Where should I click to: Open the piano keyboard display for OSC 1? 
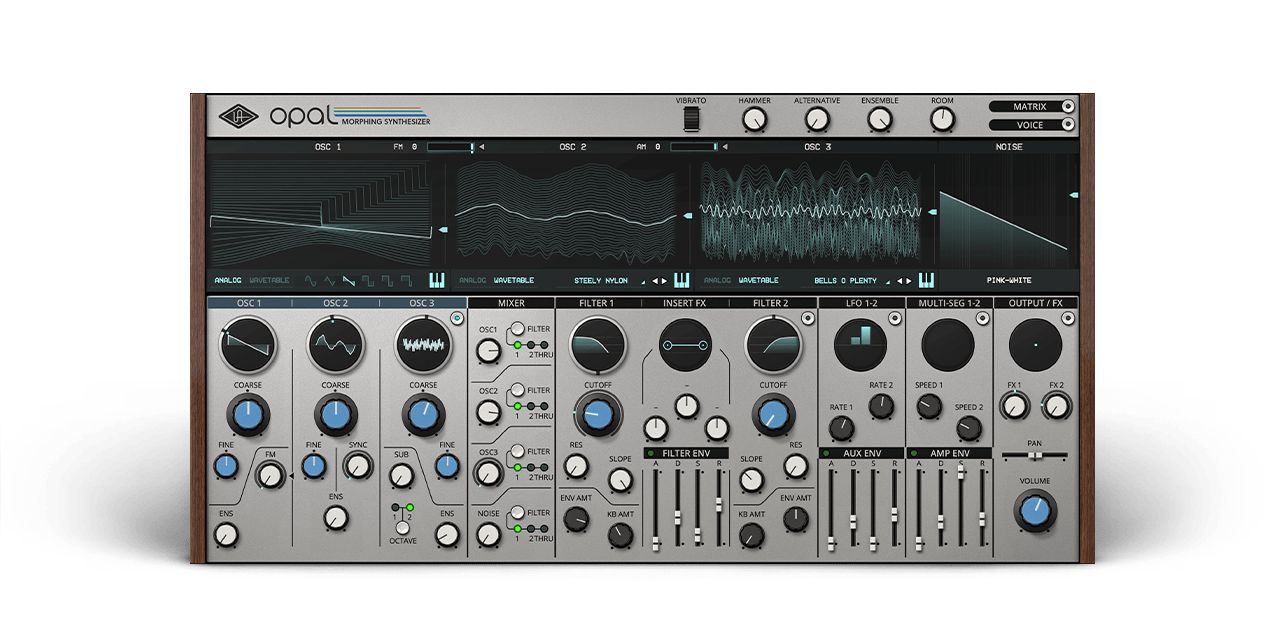436,280
